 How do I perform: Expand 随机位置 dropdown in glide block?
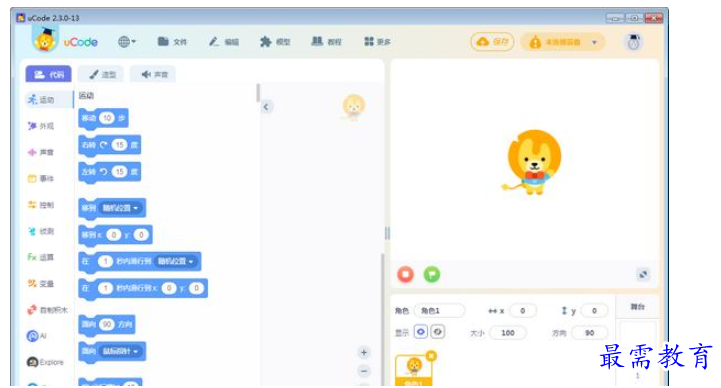click(176, 261)
